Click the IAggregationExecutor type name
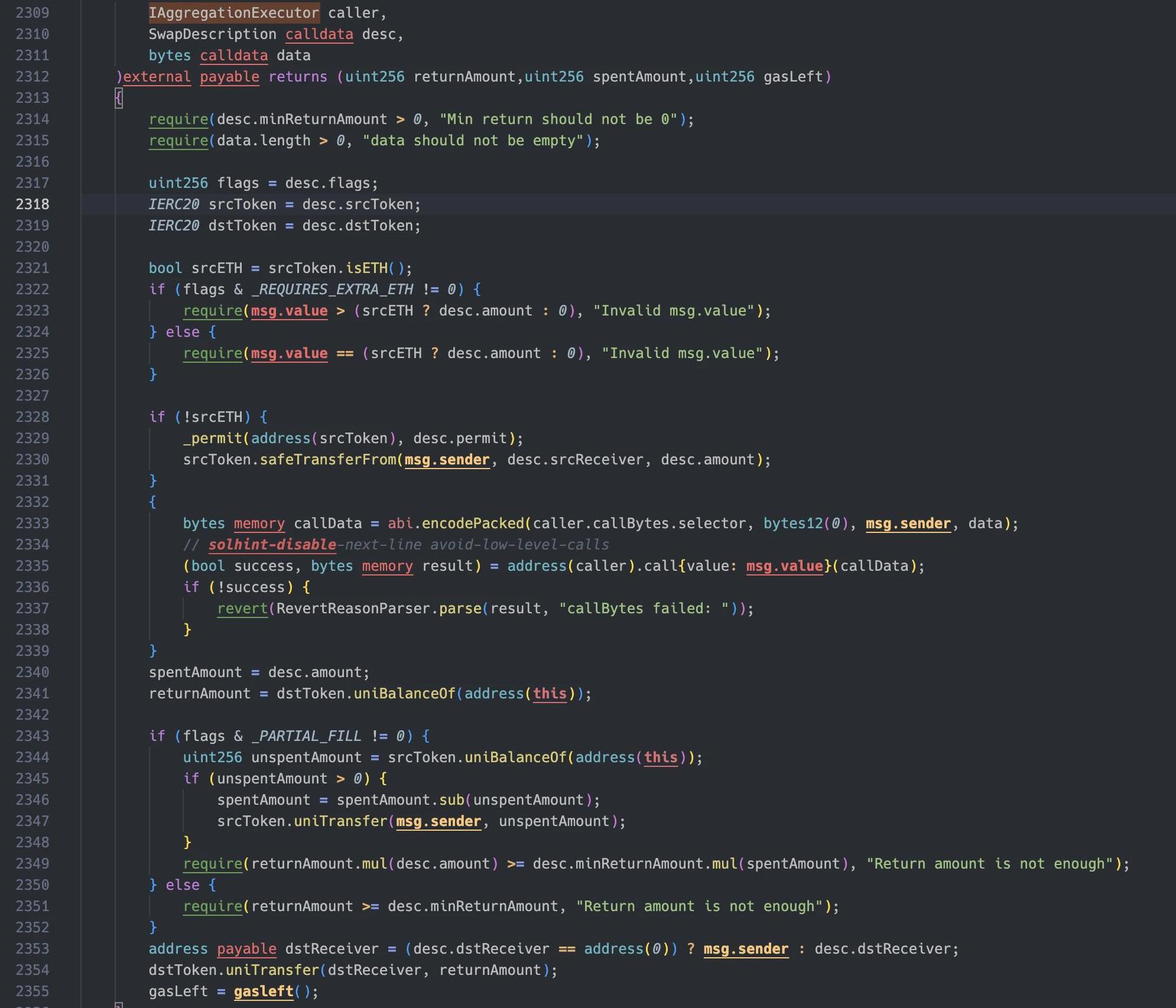This screenshot has width=1176, height=1008. pyautogui.click(x=233, y=13)
